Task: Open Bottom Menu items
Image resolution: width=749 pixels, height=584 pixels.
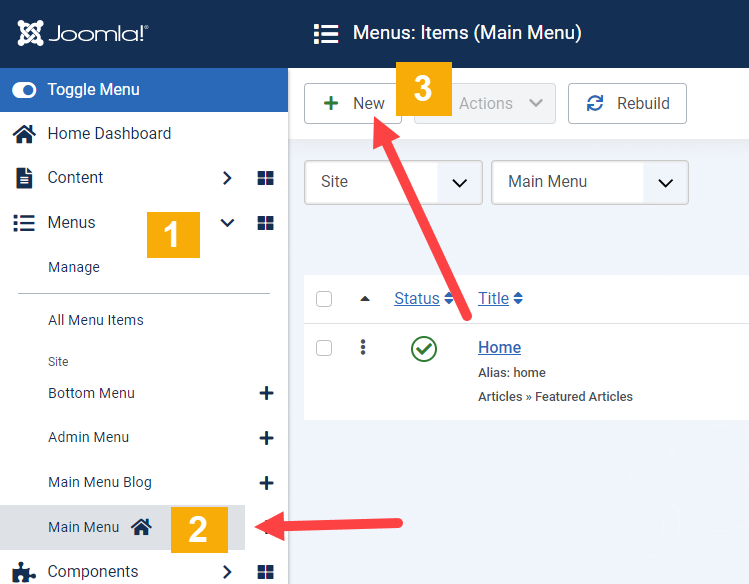Action: coord(91,393)
